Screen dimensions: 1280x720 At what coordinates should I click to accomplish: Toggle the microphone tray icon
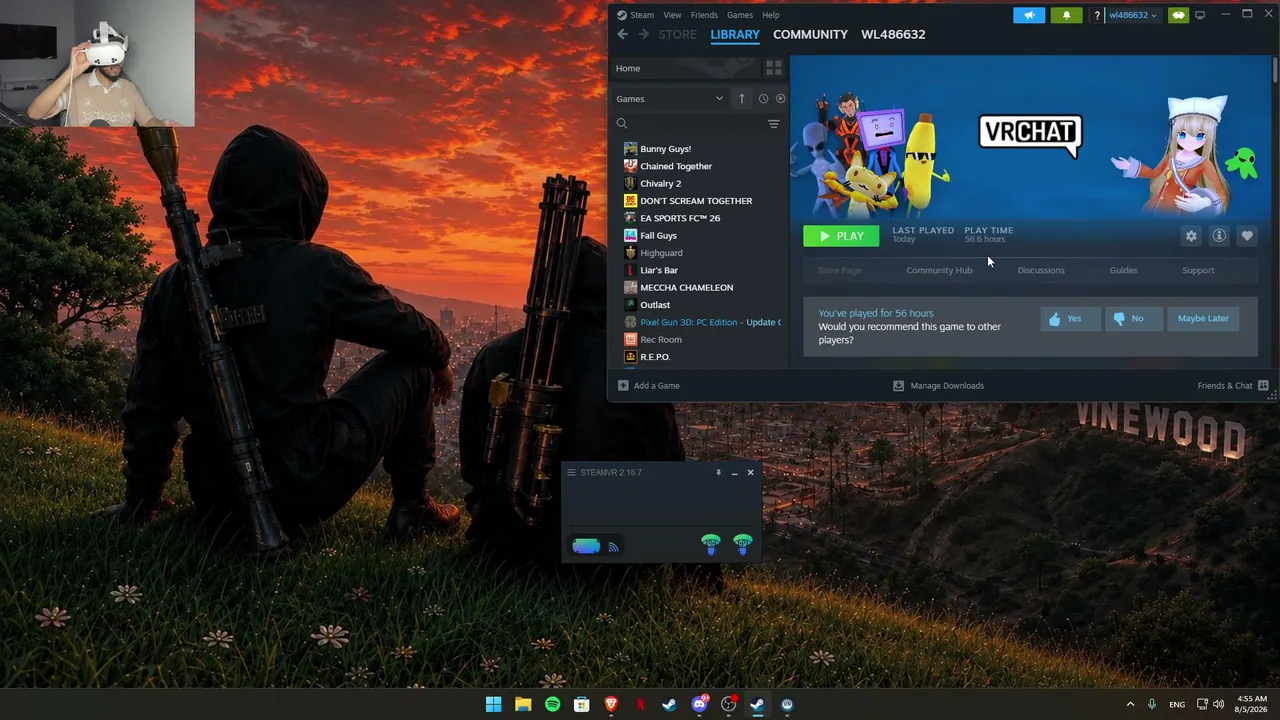[1152, 705]
